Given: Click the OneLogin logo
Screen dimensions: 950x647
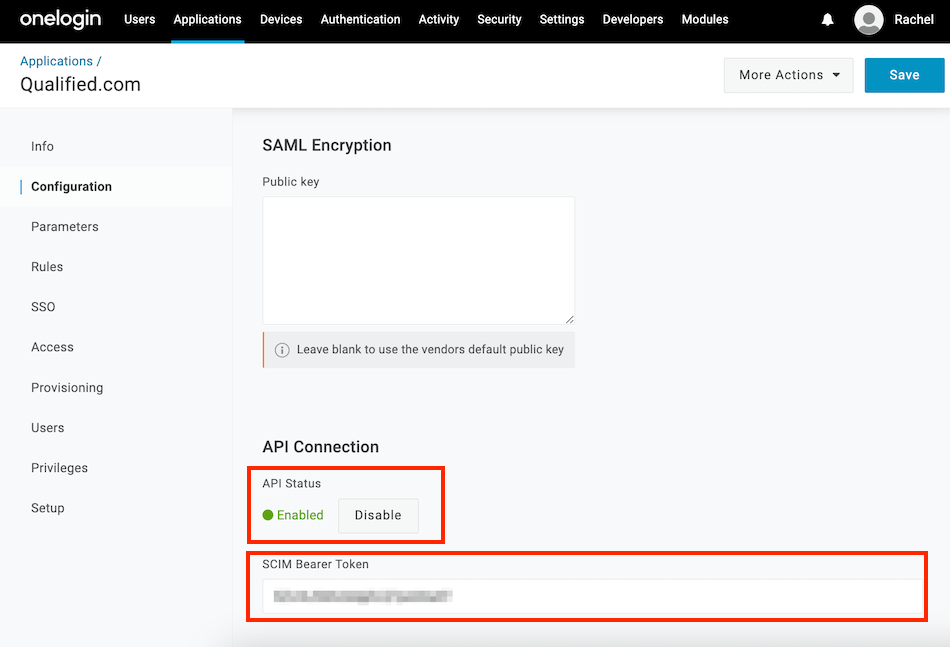Looking at the screenshot, I should click(61, 19).
